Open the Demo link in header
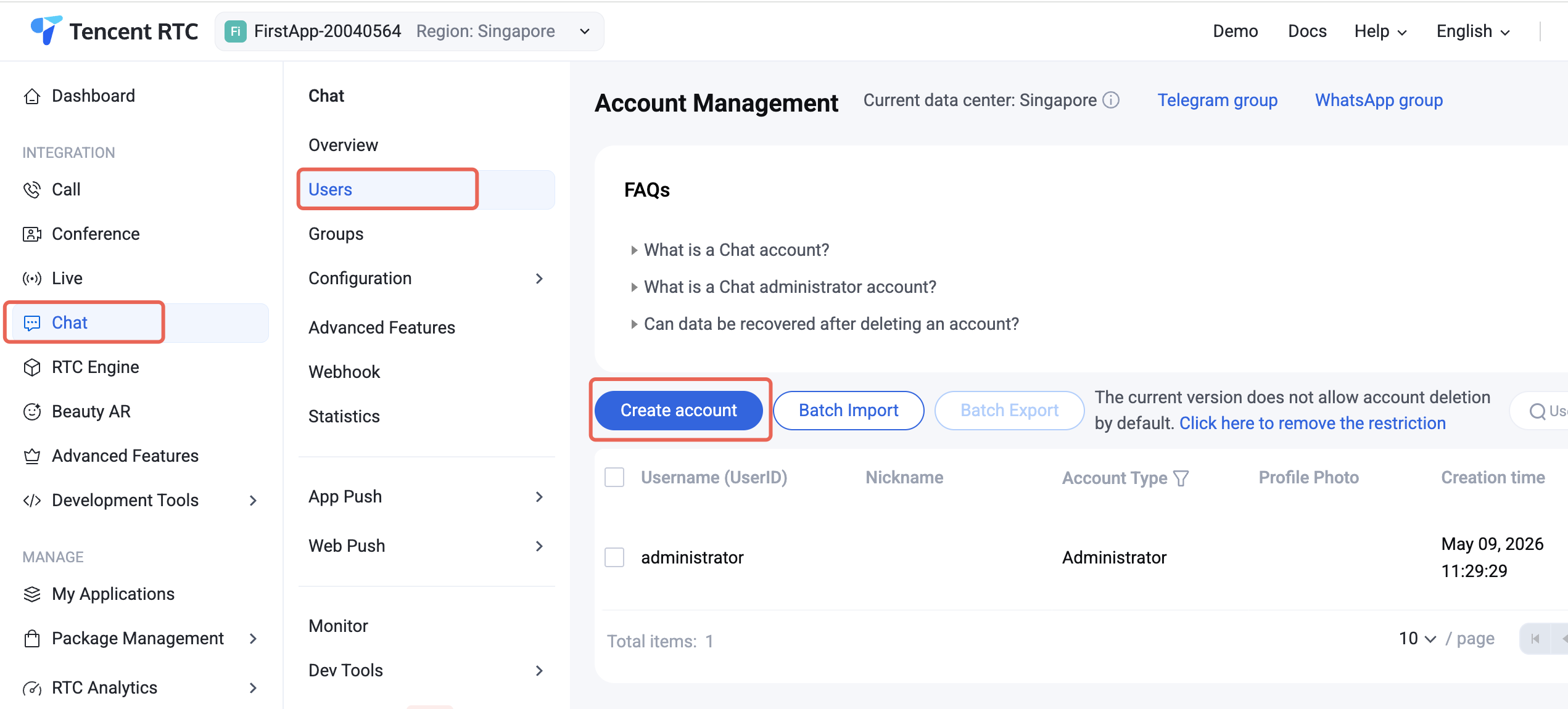1568x709 pixels. (x=1235, y=31)
